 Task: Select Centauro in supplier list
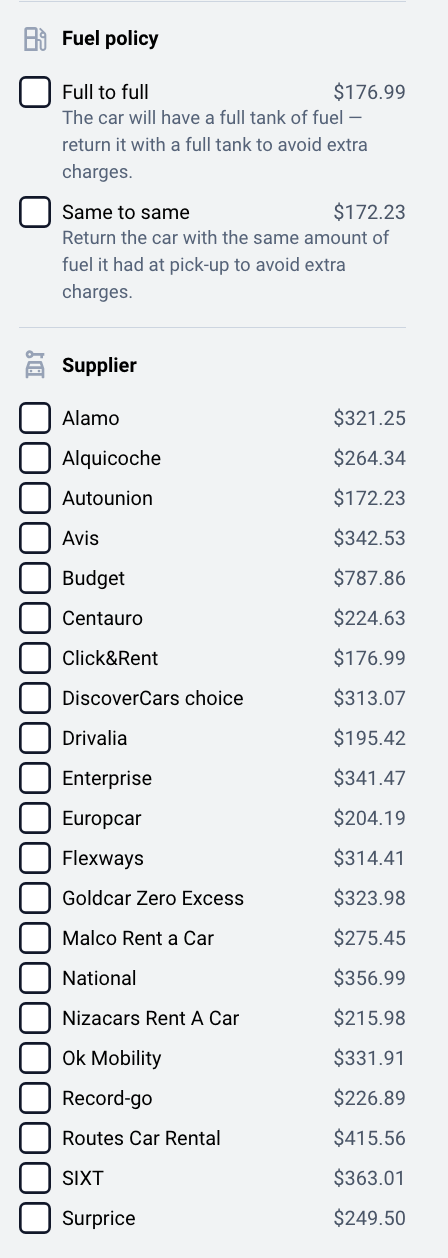coord(35,618)
